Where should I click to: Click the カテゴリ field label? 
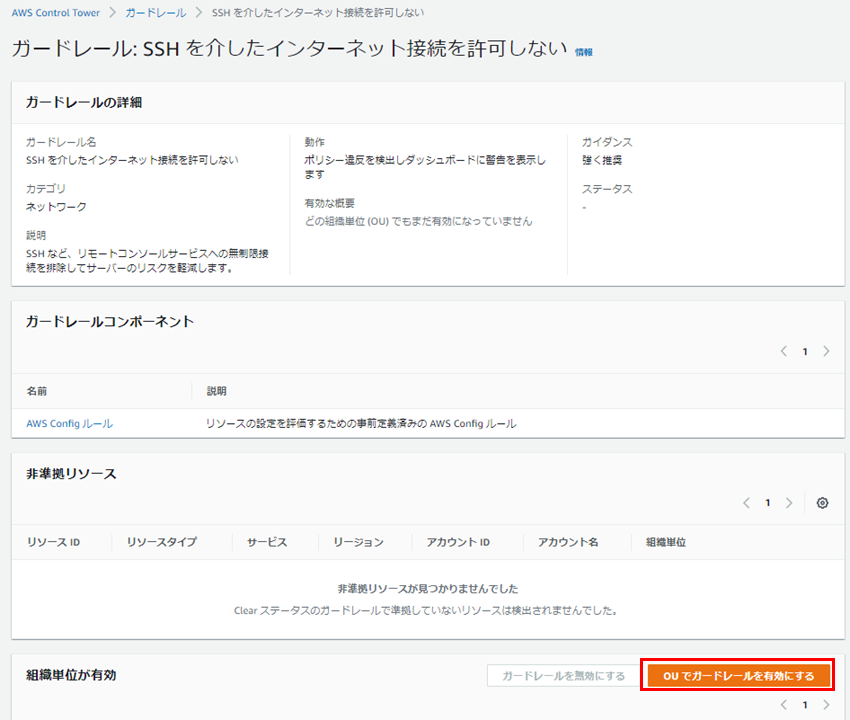click(x=46, y=189)
